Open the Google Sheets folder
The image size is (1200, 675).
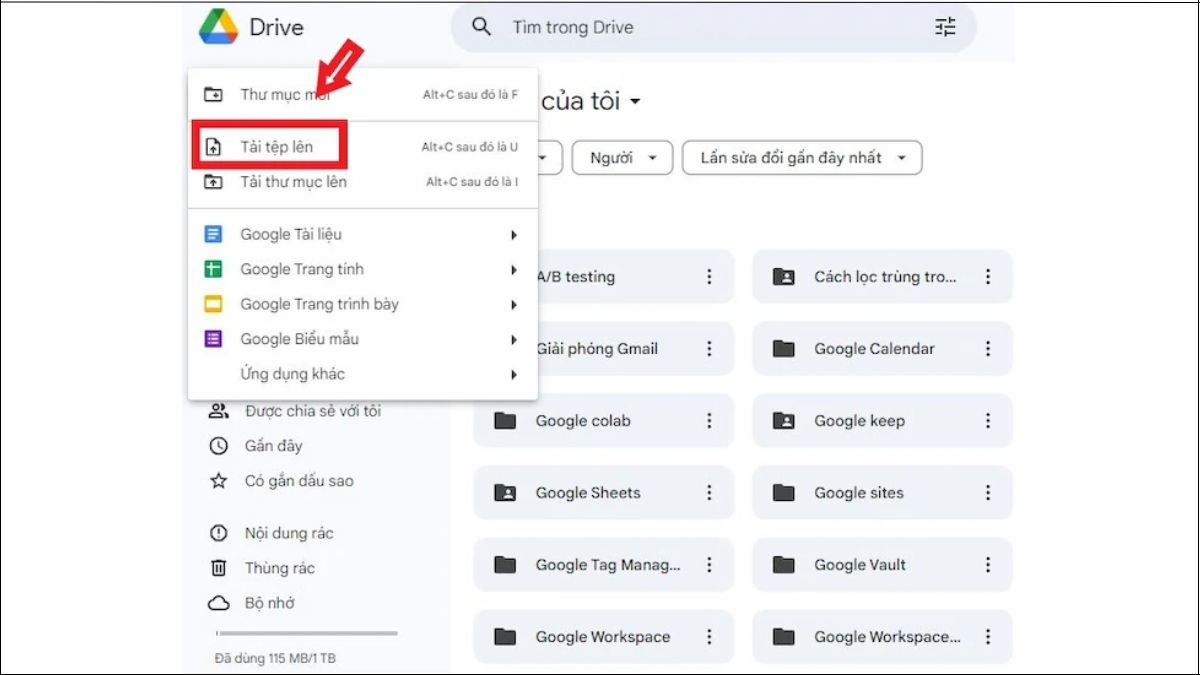604,493
